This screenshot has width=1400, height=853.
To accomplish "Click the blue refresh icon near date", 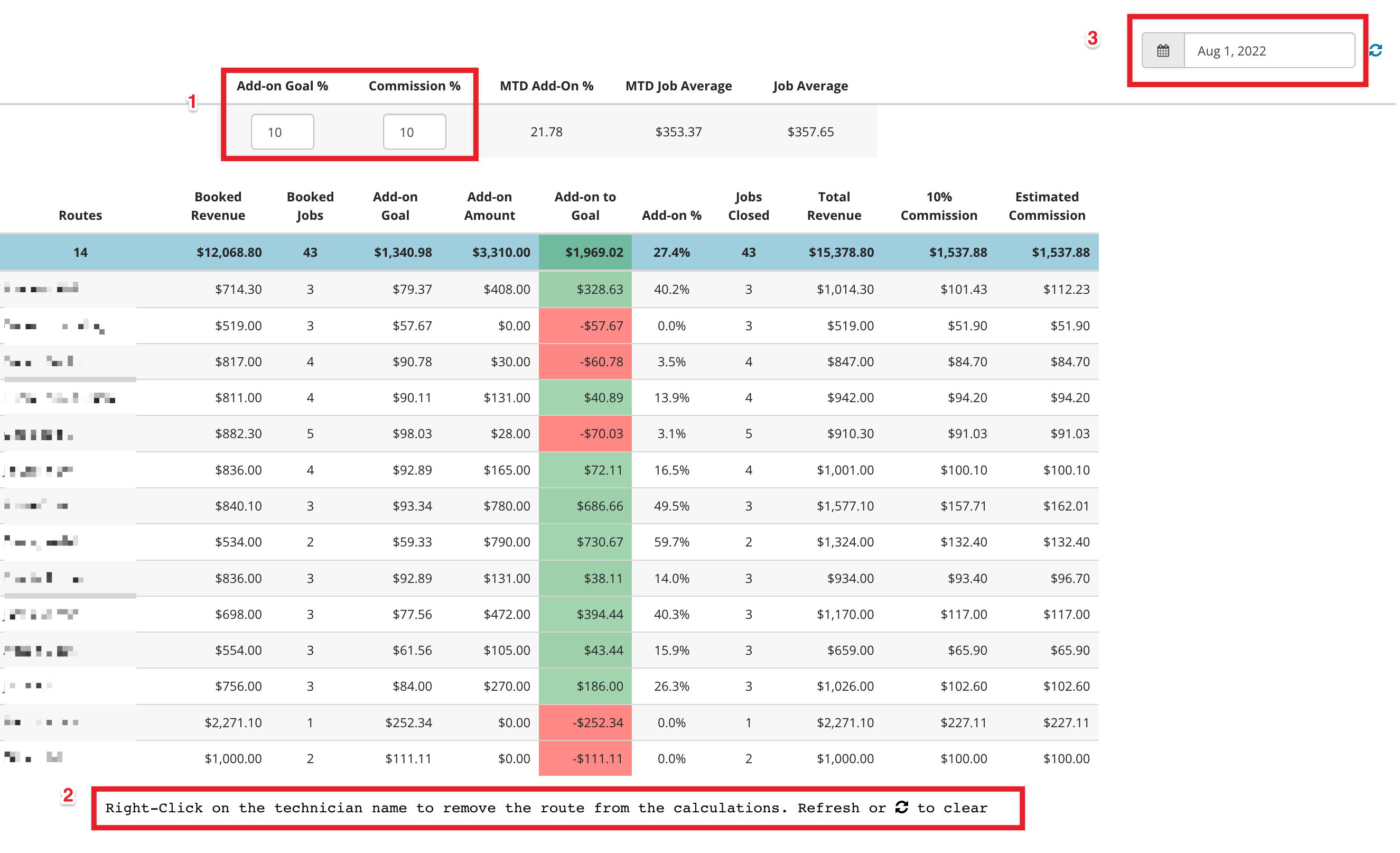I will tap(1376, 51).
